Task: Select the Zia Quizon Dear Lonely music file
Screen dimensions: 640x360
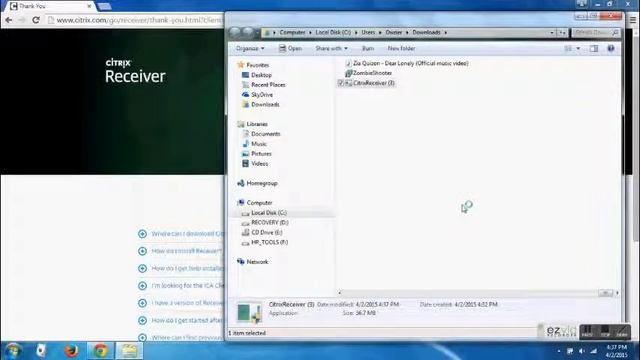Action: [411, 63]
